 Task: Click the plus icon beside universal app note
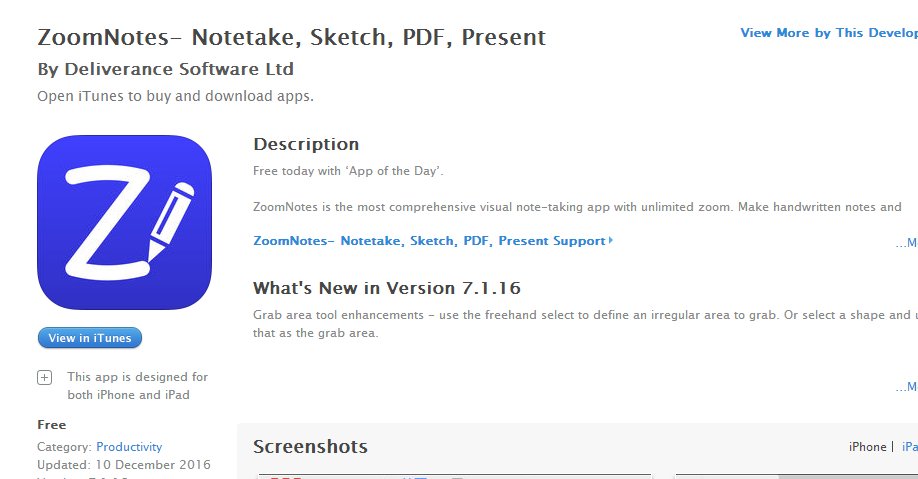44,378
